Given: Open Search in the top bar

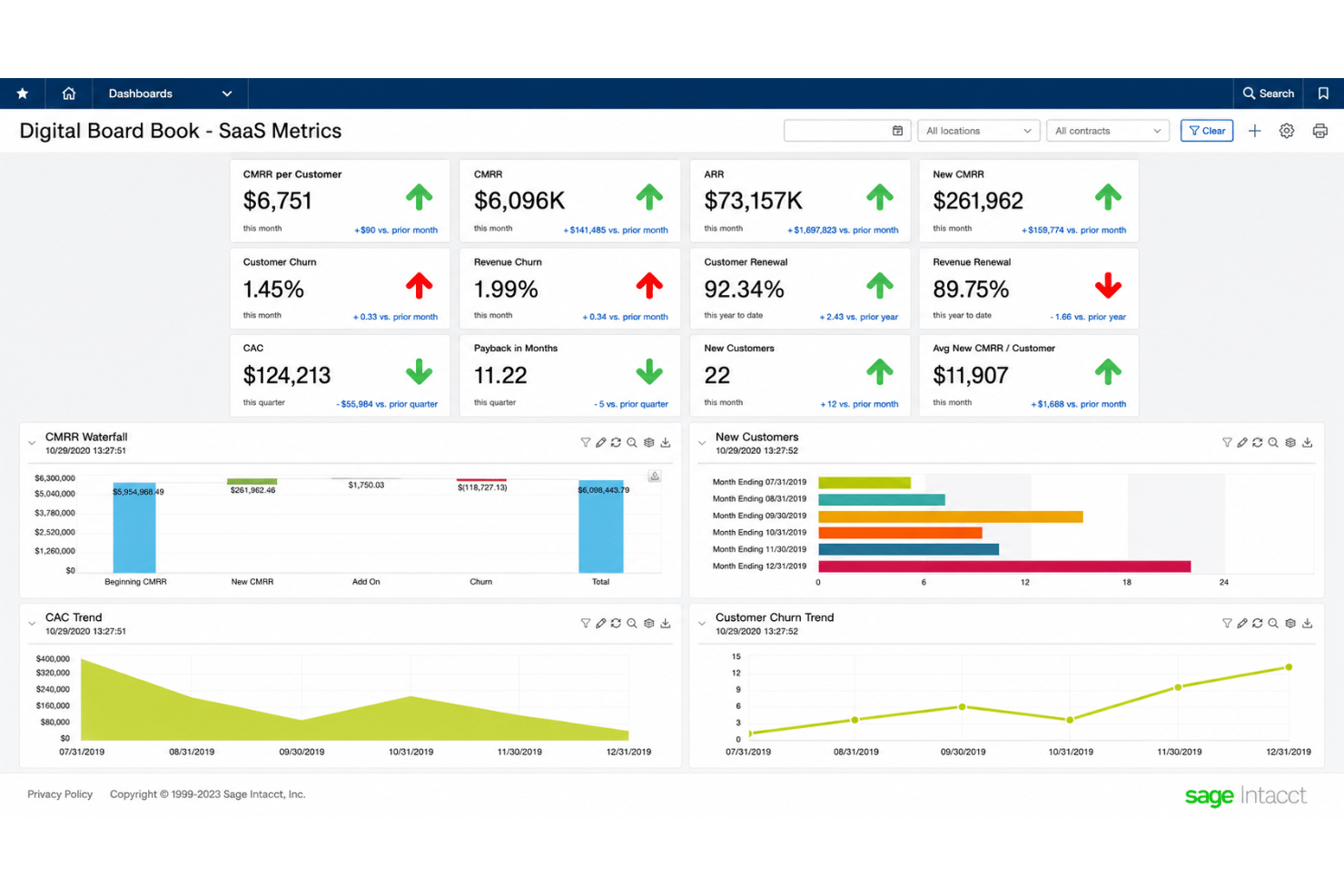Looking at the screenshot, I should (x=1269, y=94).
